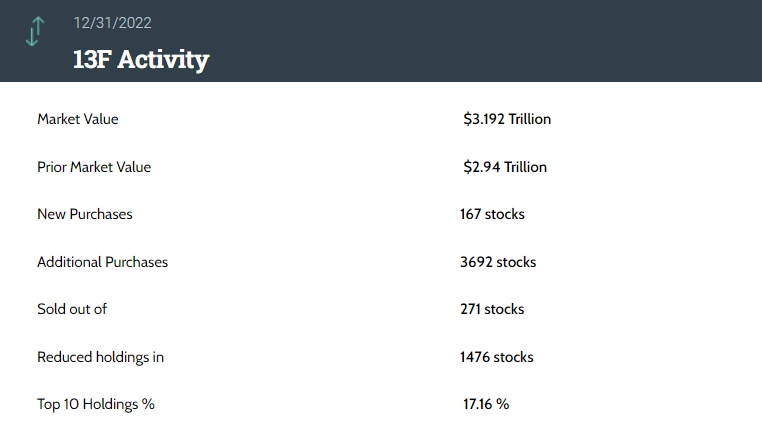
Task: Click the word Trillion after $2.94
Action: pos(526,167)
